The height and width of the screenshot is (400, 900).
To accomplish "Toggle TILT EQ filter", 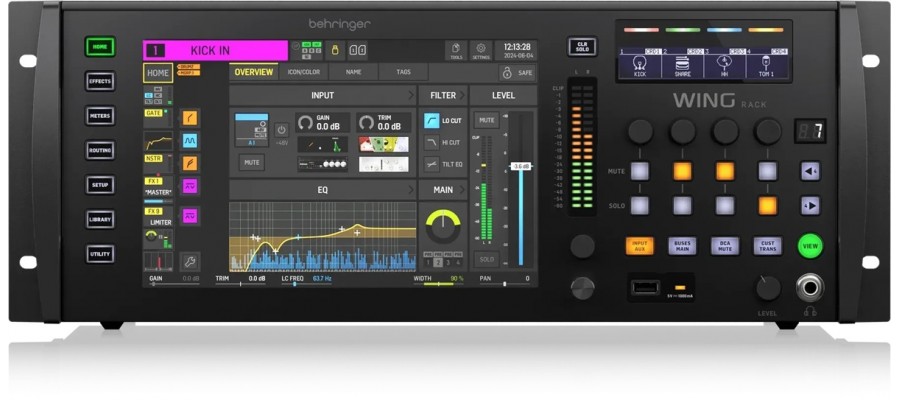I will click(x=443, y=164).
